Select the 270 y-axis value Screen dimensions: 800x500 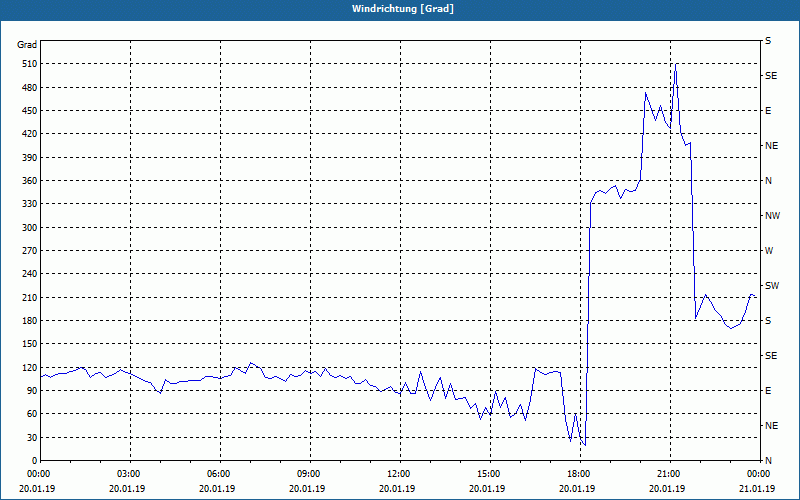[29, 251]
